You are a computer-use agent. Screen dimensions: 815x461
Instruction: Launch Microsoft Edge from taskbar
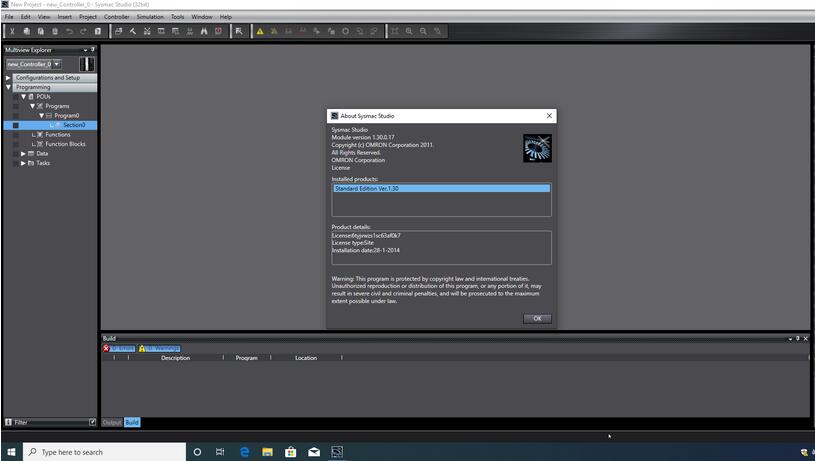pos(244,452)
